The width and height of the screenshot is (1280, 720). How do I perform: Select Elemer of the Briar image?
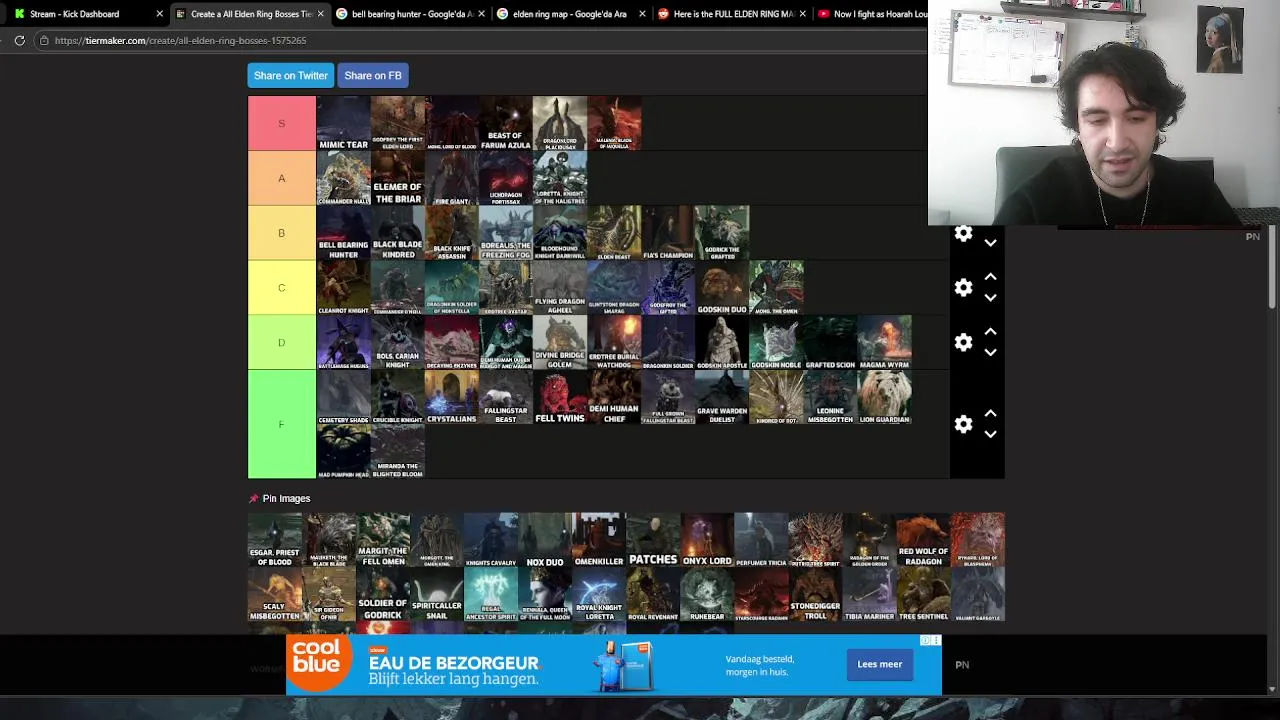click(397, 178)
